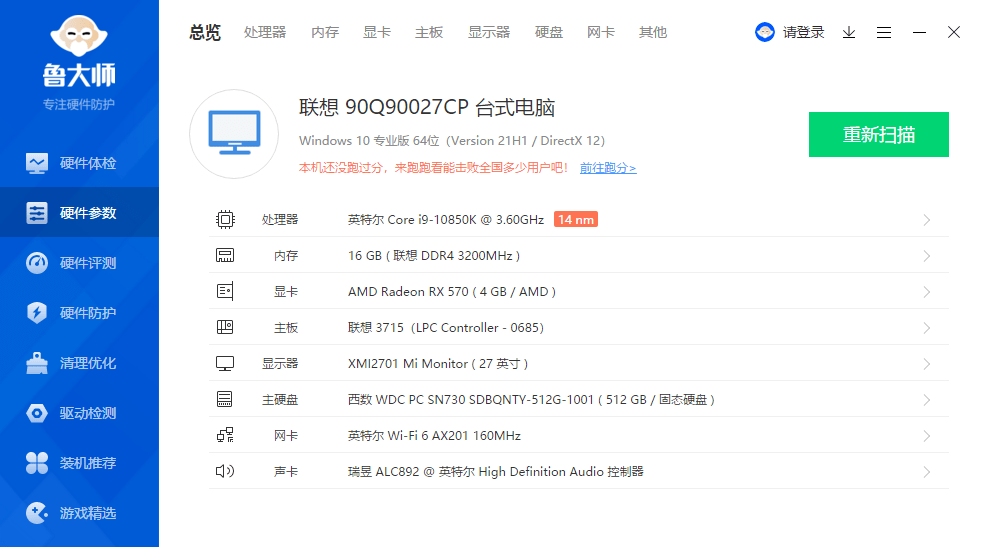Image resolution: width=988 pixels, height=547 pixels.
Task: Click the green 重新扫描 button
Action: tap(878, 135)
